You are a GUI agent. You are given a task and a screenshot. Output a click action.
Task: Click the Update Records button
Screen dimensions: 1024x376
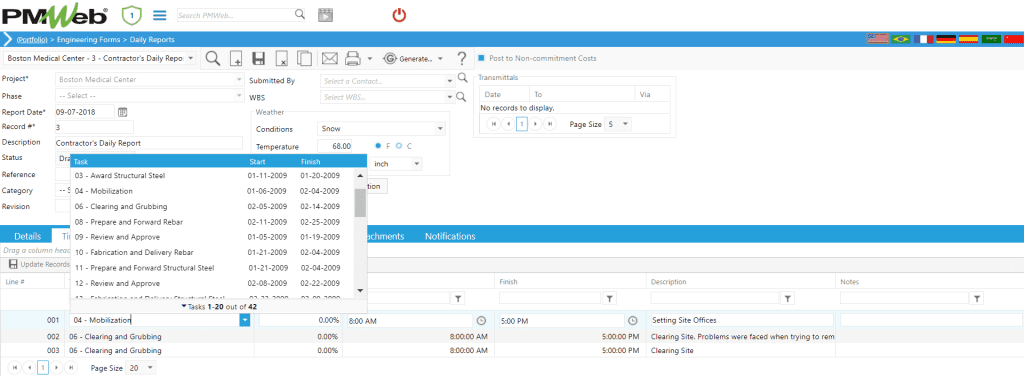(39, 264)
